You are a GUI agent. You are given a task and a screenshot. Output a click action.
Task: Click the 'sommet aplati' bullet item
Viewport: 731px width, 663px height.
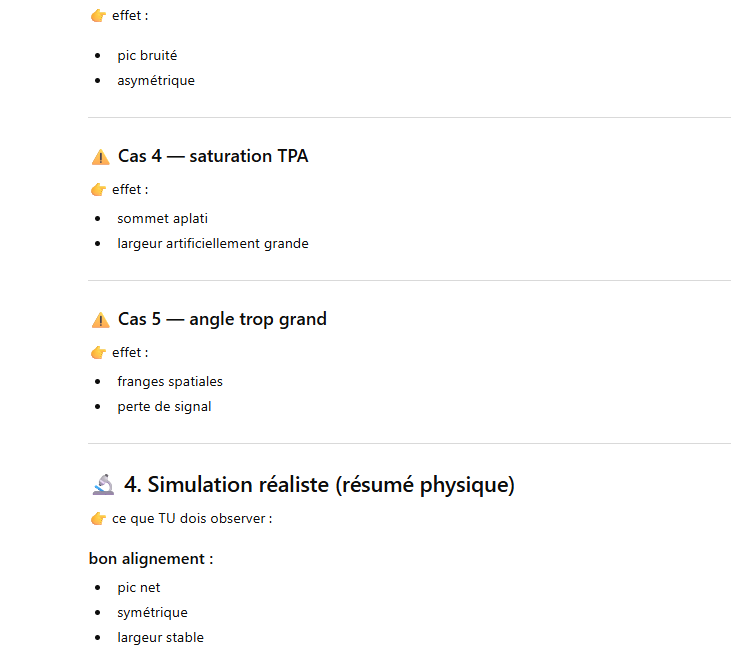162,218
